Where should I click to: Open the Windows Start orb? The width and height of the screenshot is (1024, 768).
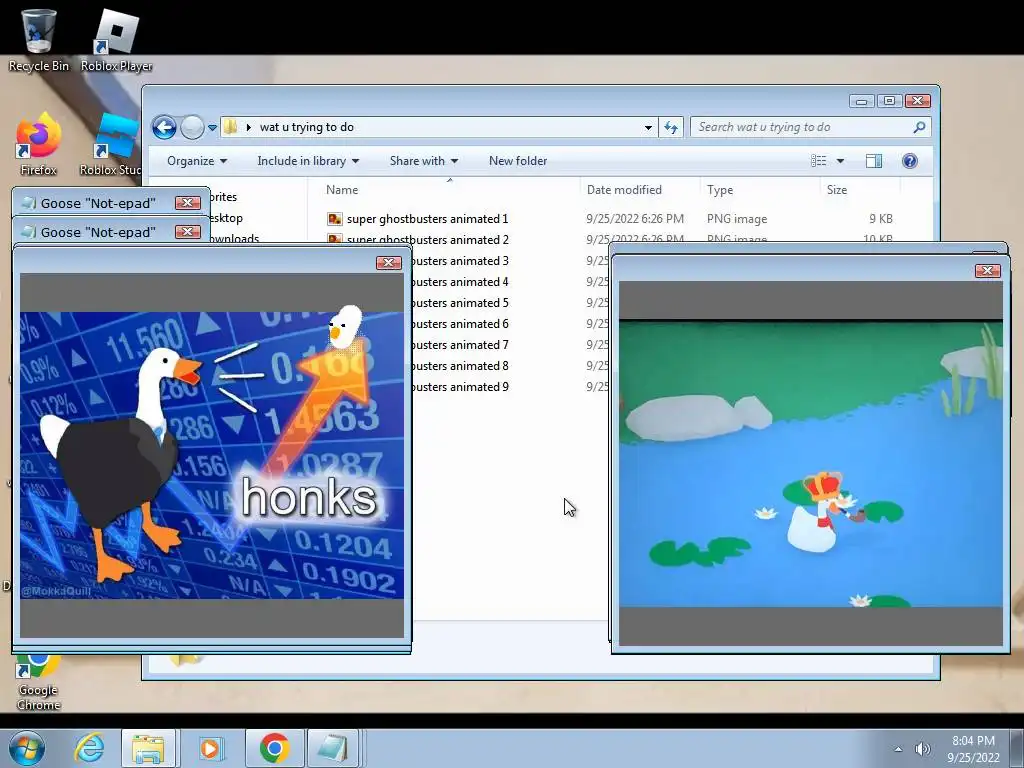coord(27,748)
